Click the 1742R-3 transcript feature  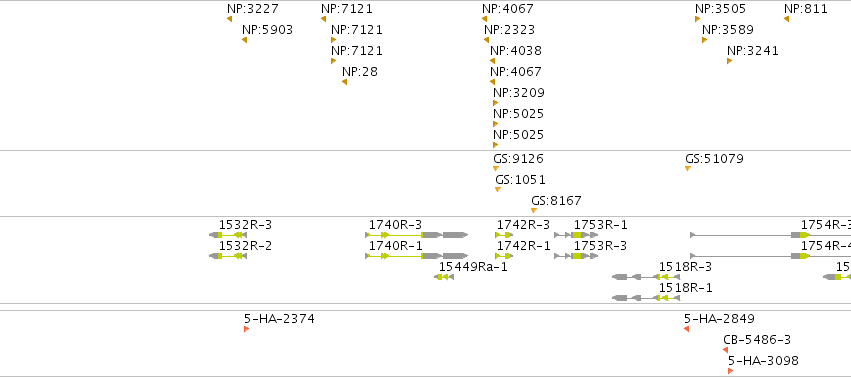coord(504,235)
